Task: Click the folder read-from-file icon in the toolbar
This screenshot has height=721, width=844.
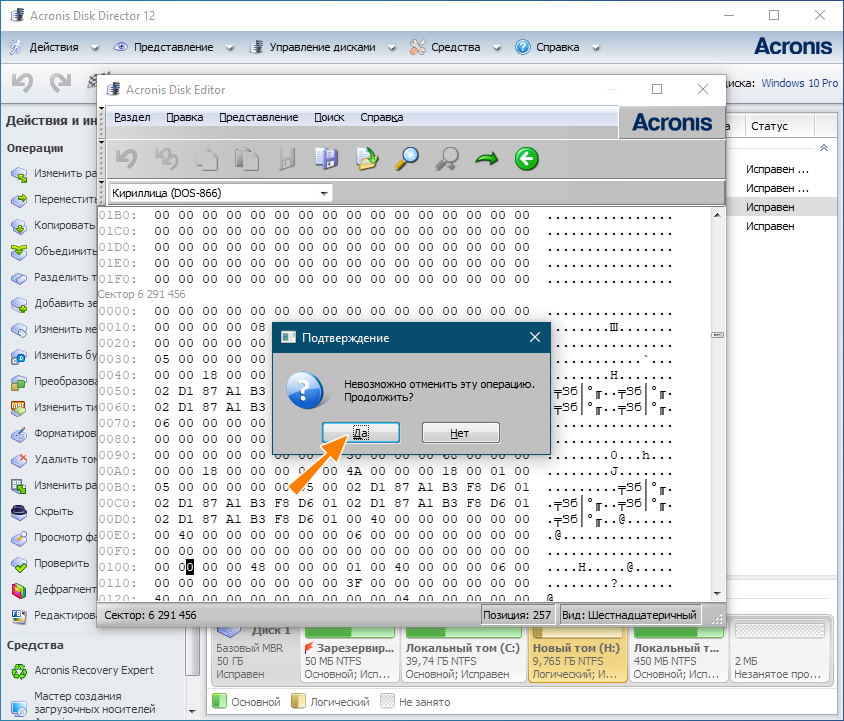Action: coord(367,158)
